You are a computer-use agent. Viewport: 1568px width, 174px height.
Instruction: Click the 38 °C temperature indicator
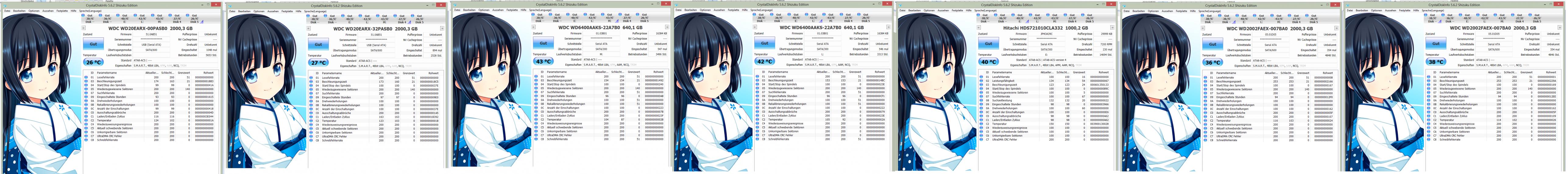[x=1436, y=62]
